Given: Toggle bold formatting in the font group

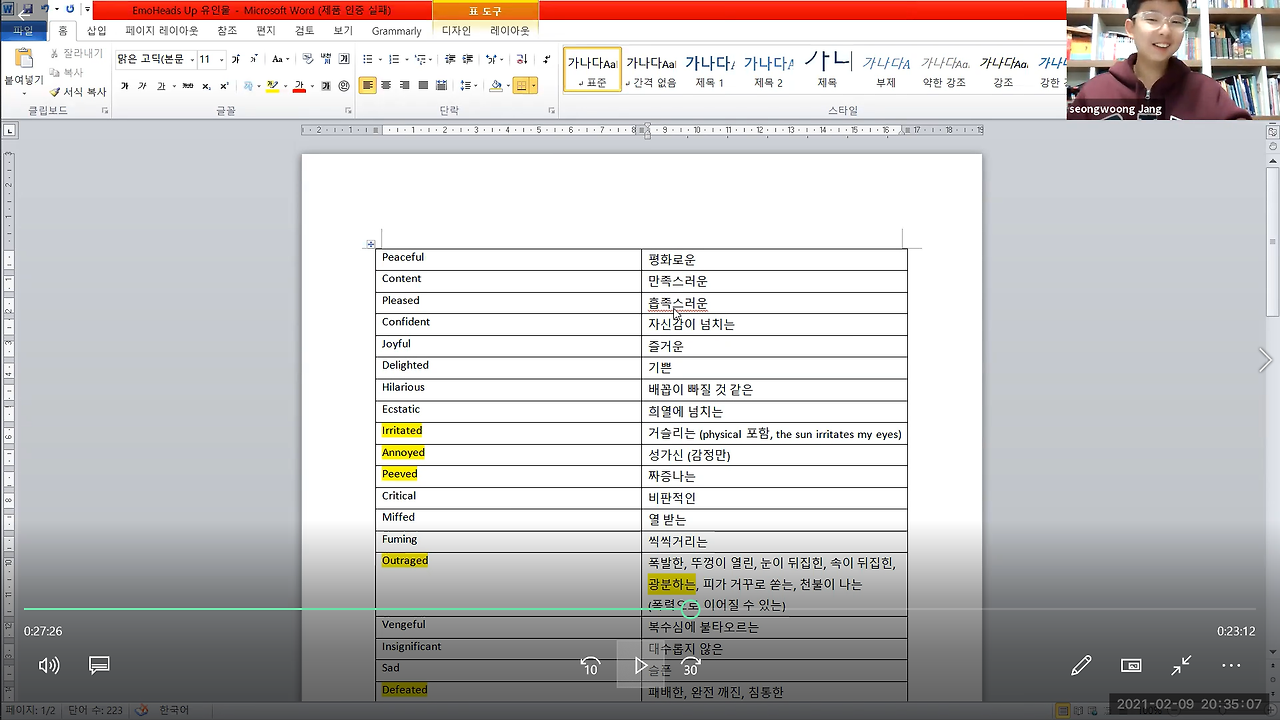Looking at the screenshot, I should (125, 86).
